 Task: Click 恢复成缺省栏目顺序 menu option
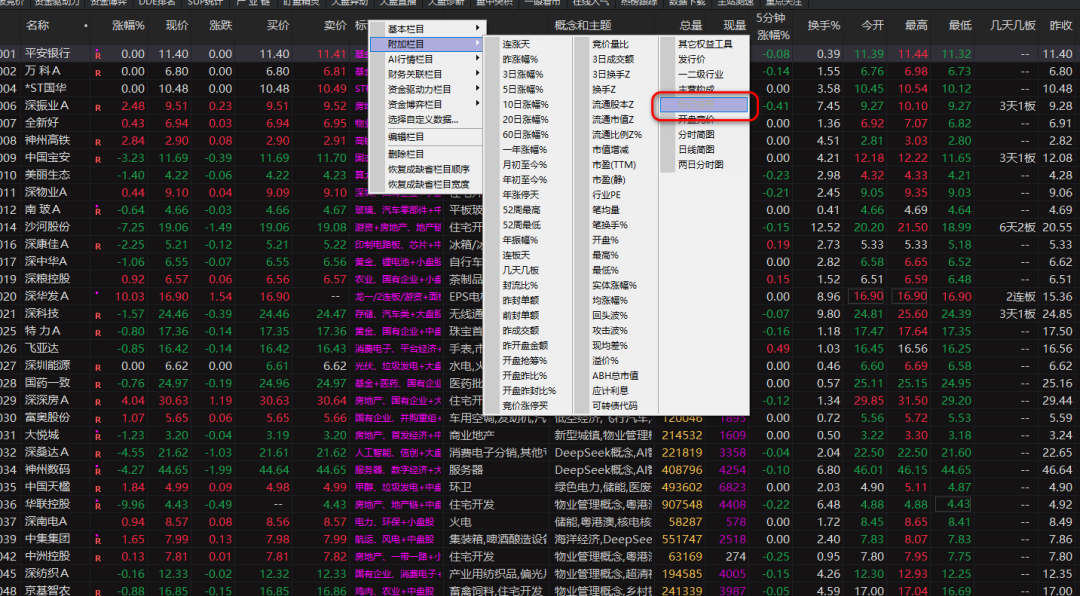tap(428, 169)
